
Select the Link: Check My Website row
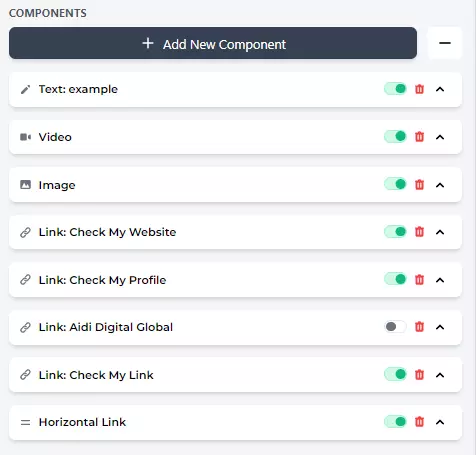(235, 232)
